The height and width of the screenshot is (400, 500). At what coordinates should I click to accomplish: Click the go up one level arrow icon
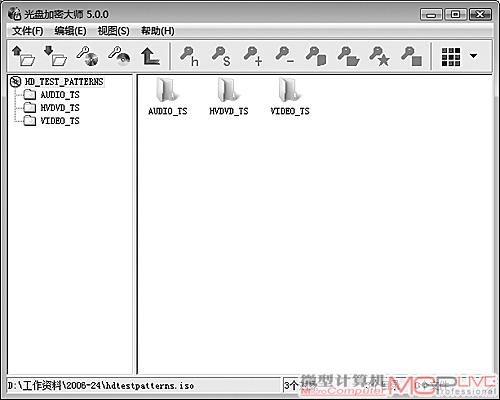coord(150,56)
